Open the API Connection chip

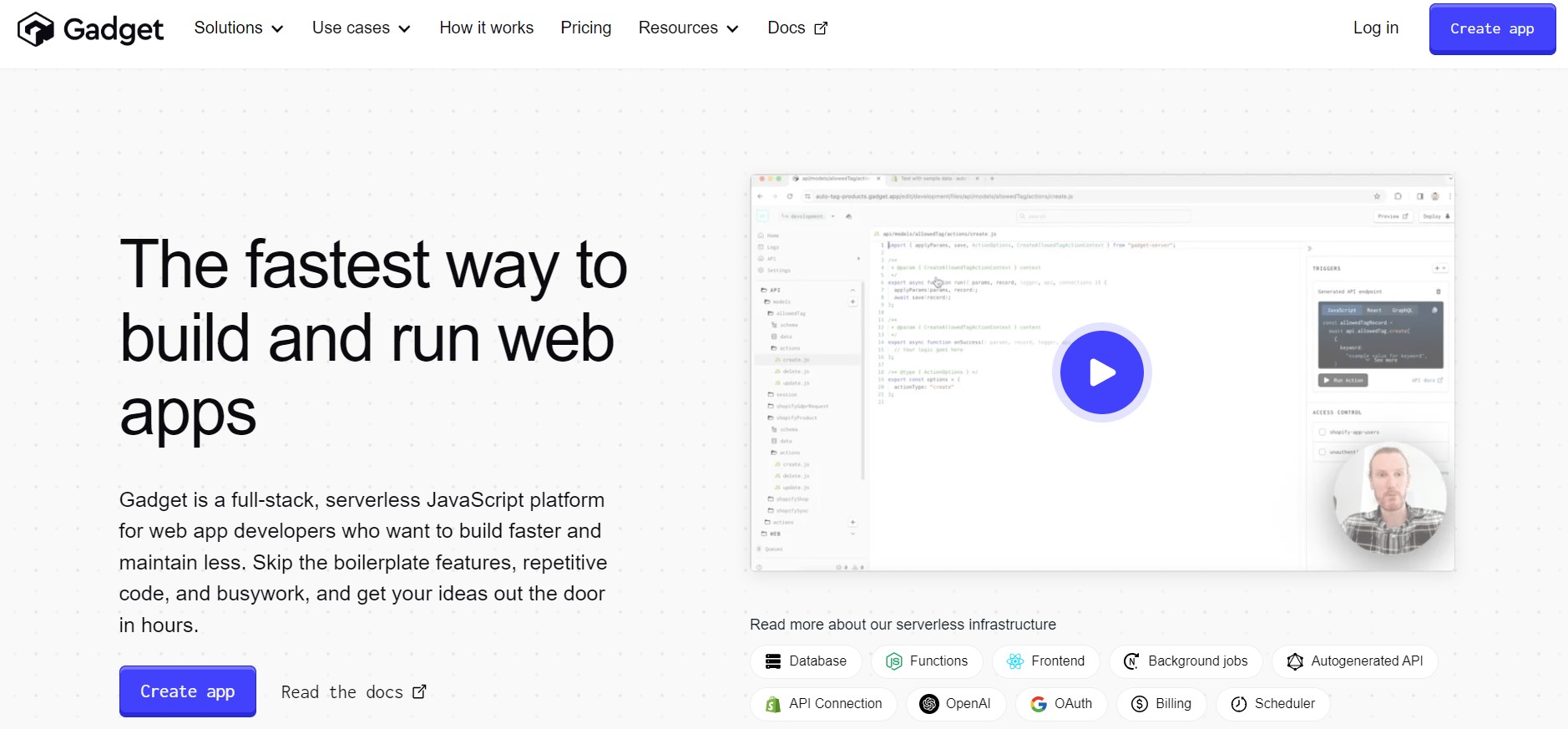click(823, 704)
